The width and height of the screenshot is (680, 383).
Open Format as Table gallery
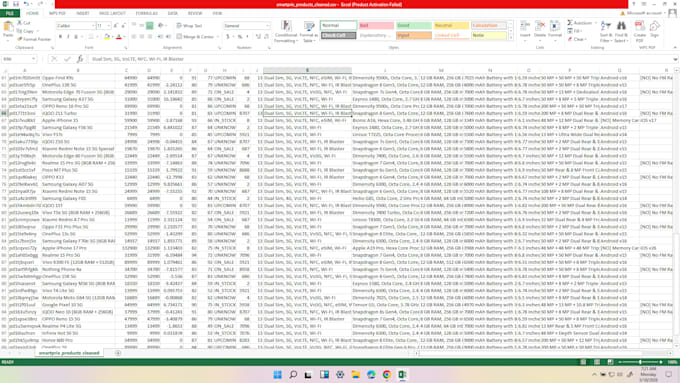pyautogui.click(x=309, y=32)
